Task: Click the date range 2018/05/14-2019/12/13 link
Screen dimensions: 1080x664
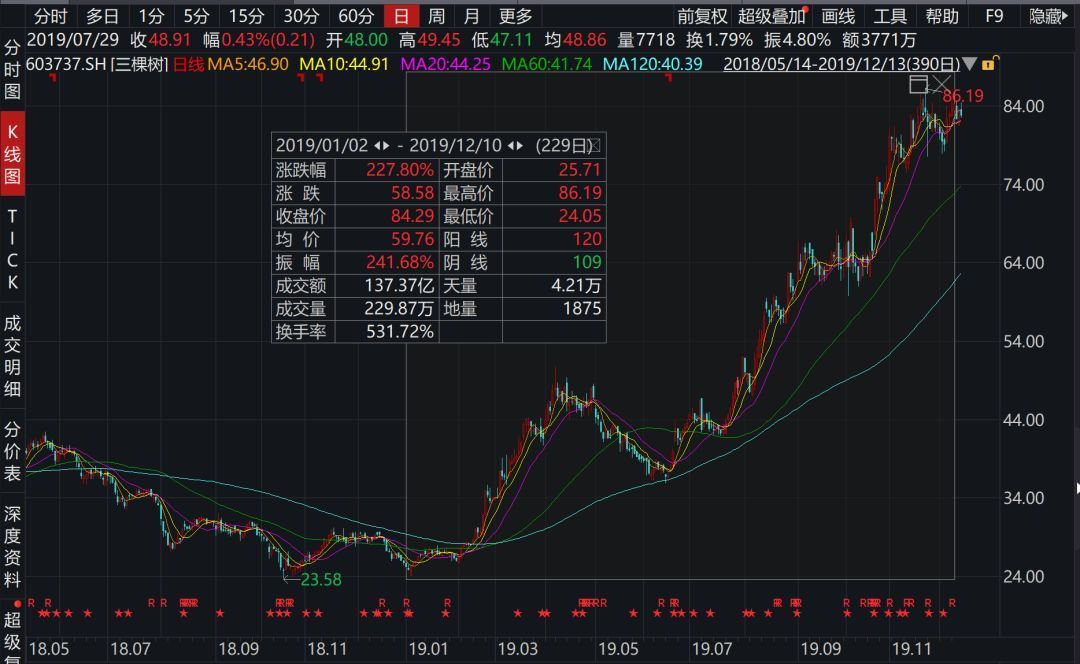Action: (841, 64)
